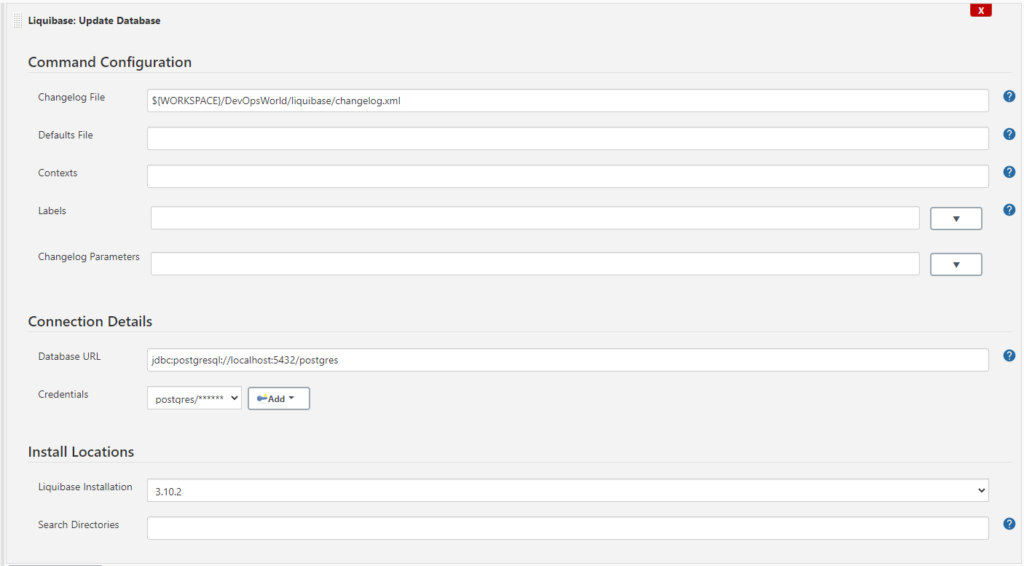Focus the Changelog Parameters text field
This screenshot has height=566, width=1024.
coord(535,264)
